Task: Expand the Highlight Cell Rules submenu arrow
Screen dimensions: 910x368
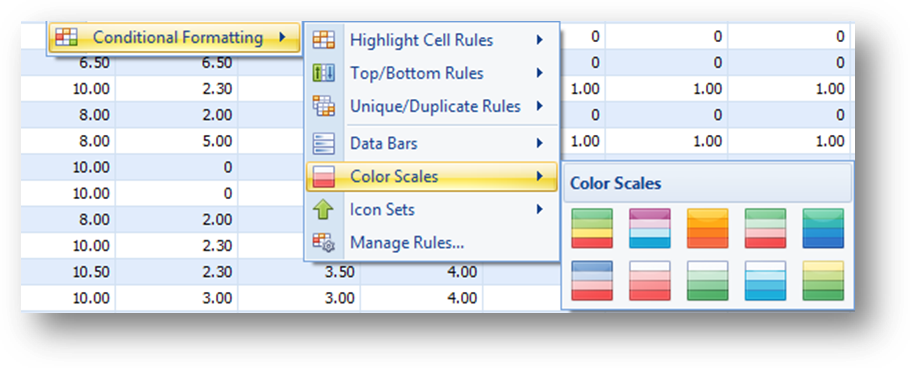Action: click(x=540, y=40)
